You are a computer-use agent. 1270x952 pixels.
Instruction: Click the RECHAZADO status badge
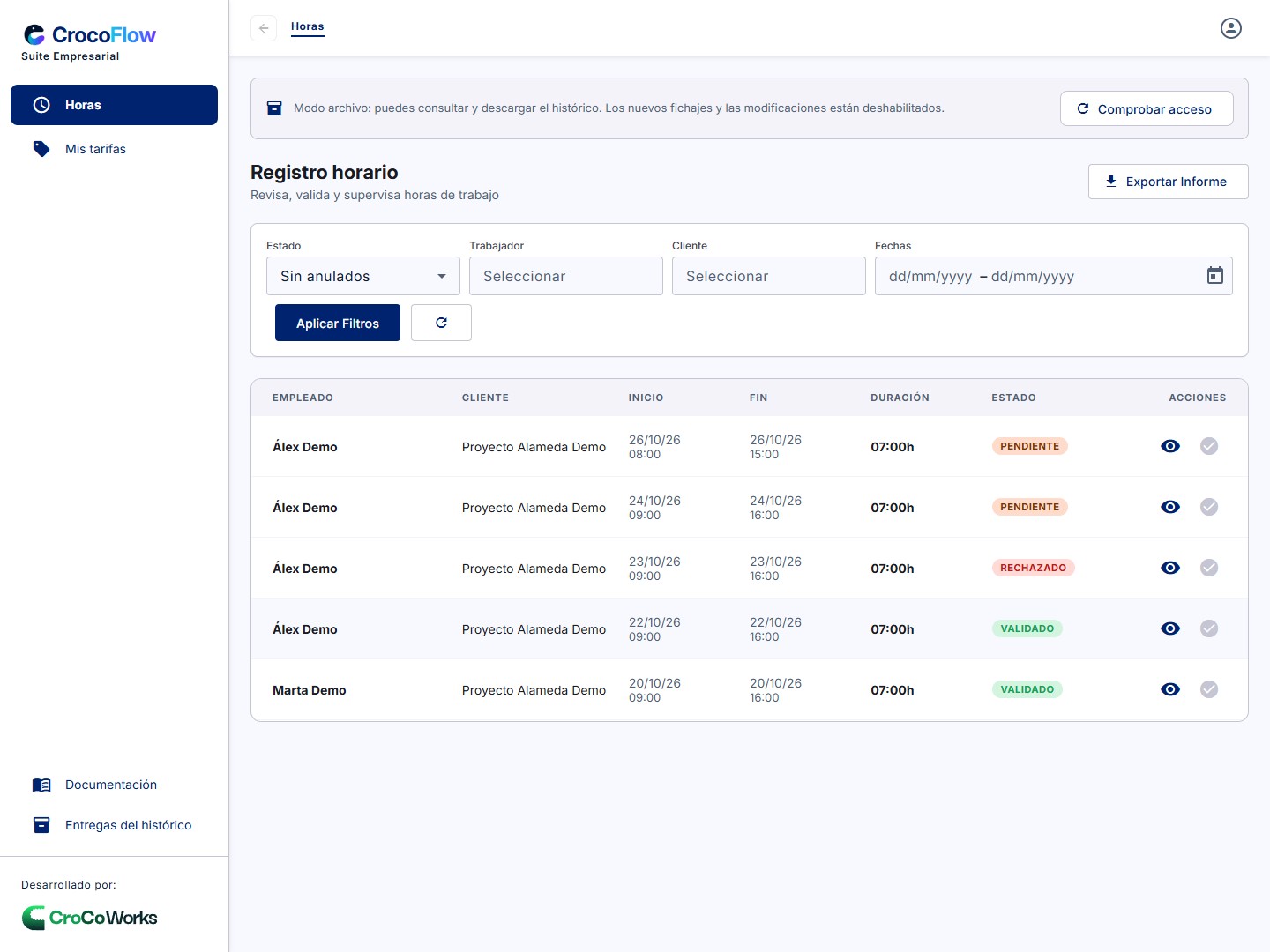[1033, 568]
